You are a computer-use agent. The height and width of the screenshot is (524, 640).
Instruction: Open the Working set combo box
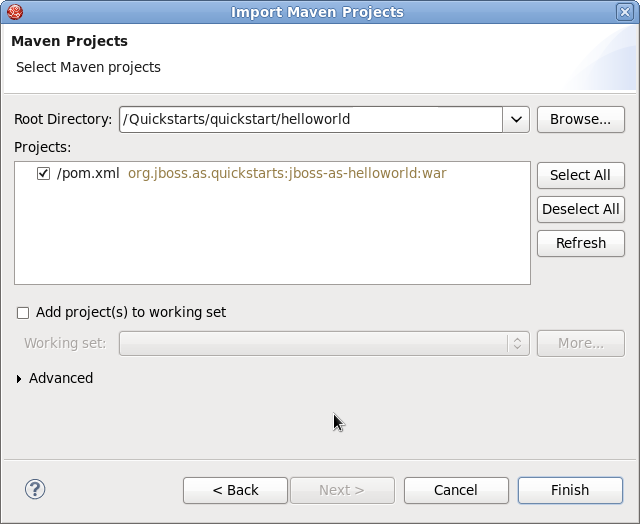(x=324, y=343)
